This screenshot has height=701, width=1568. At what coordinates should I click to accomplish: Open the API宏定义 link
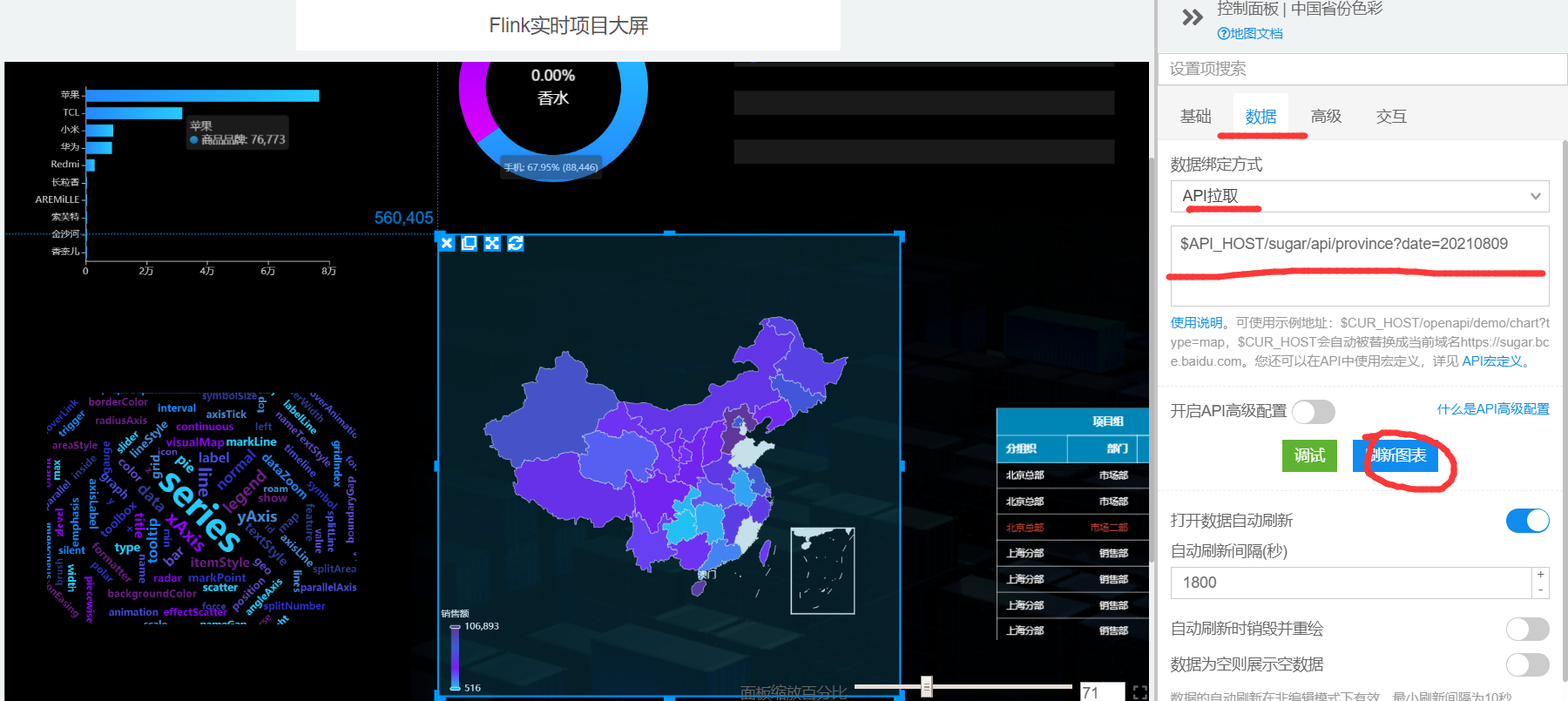pyautogui.click(x=1493, y=361)
